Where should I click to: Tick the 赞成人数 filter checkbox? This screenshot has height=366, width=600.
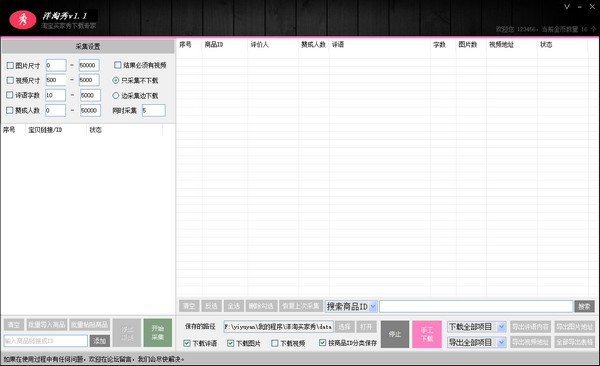10,110
